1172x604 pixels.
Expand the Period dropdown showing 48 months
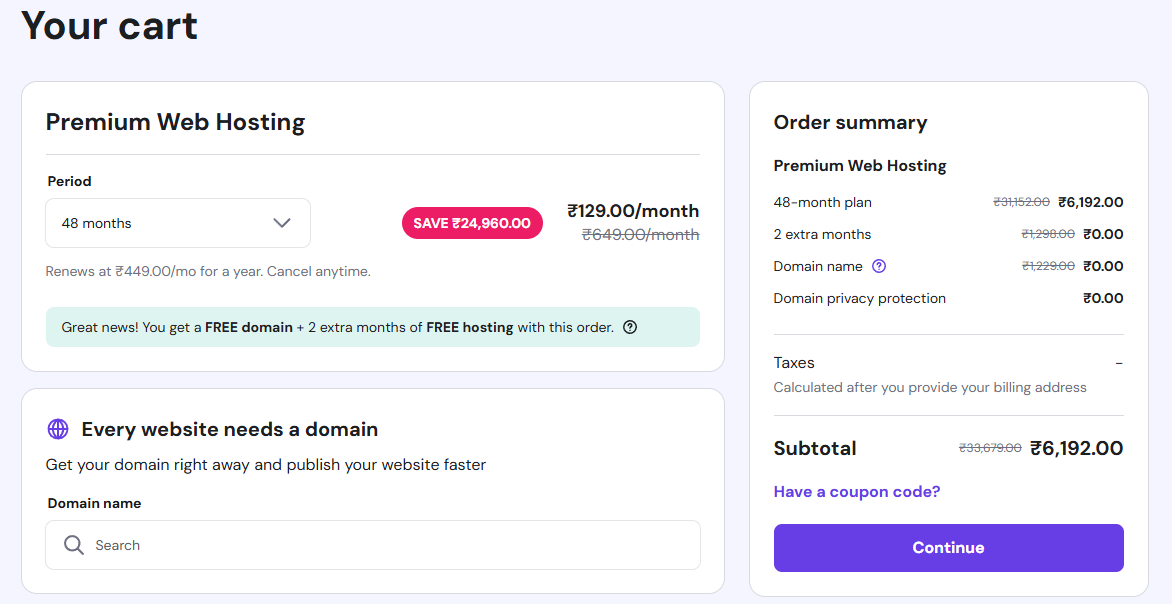point(177,223)
